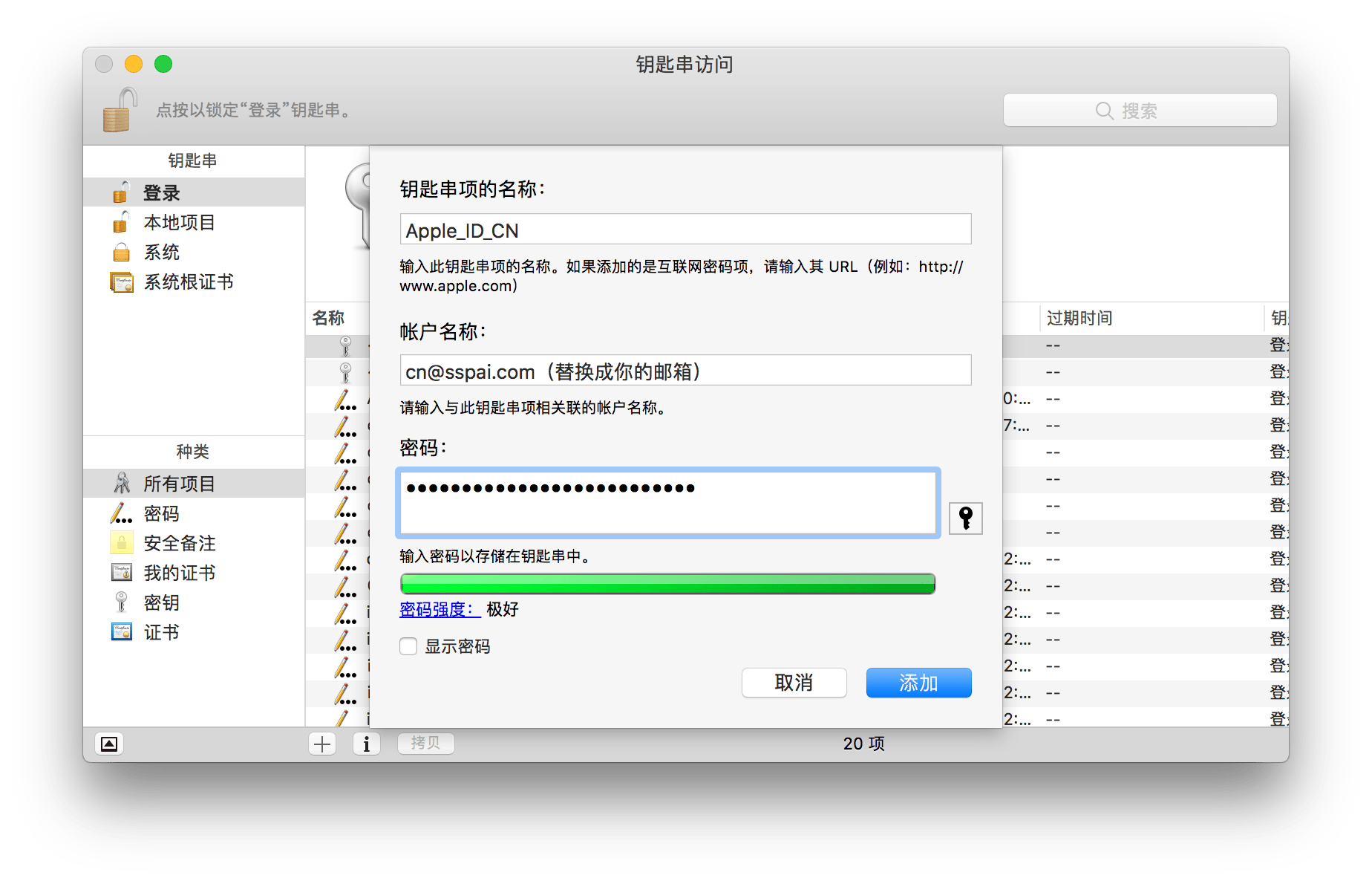Focus the 钥匙串项的名称 text field
This screenshot has height=881, width=1372.
tap(685, 230)
